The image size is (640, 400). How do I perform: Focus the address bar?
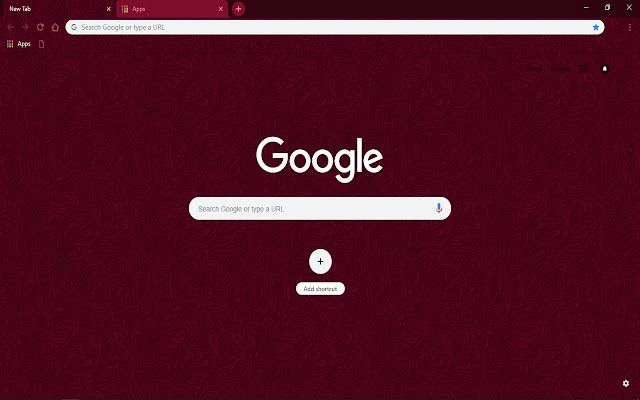(335, 27)
